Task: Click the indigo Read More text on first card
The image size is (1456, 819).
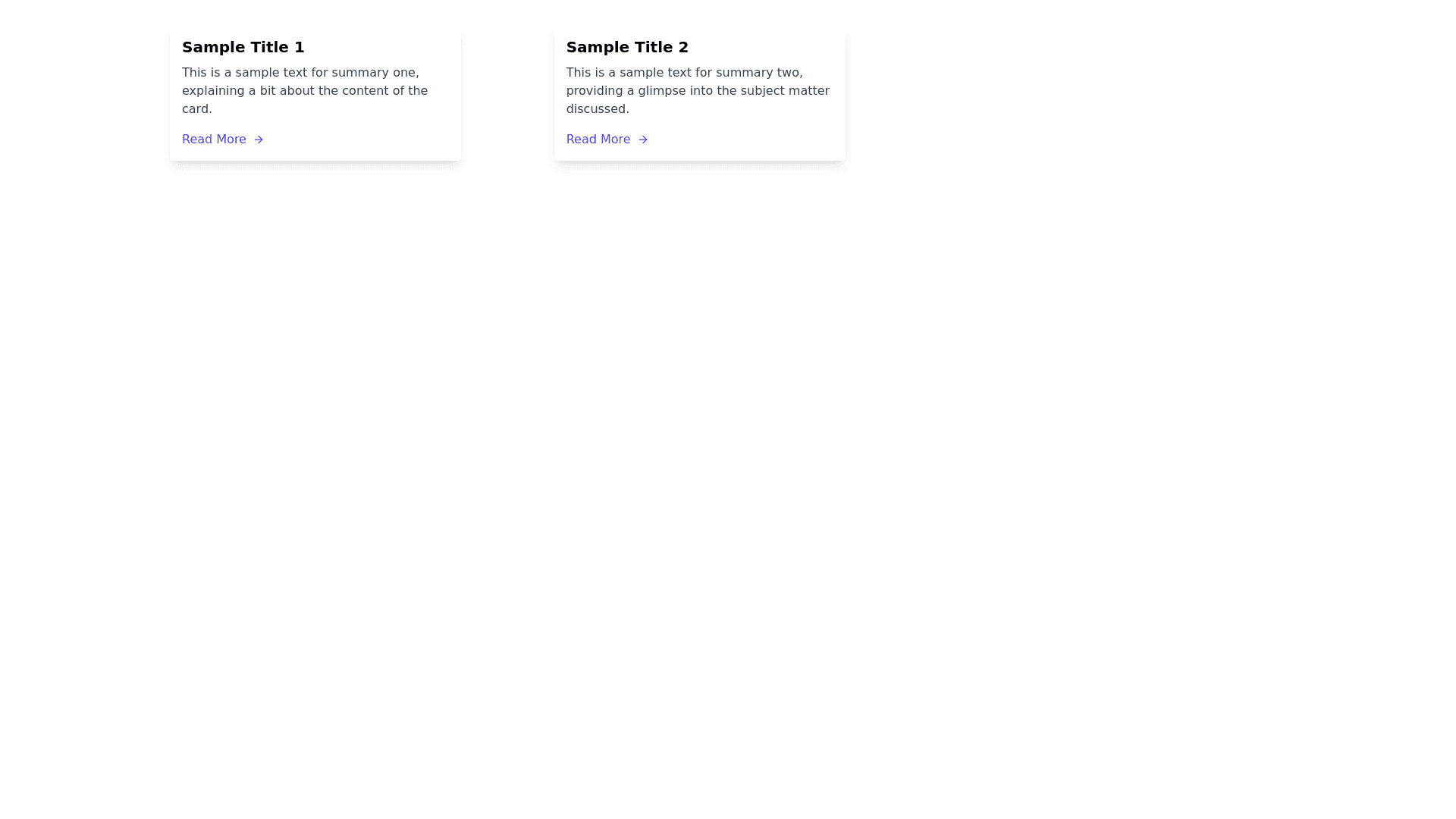Action: point(214,139)
